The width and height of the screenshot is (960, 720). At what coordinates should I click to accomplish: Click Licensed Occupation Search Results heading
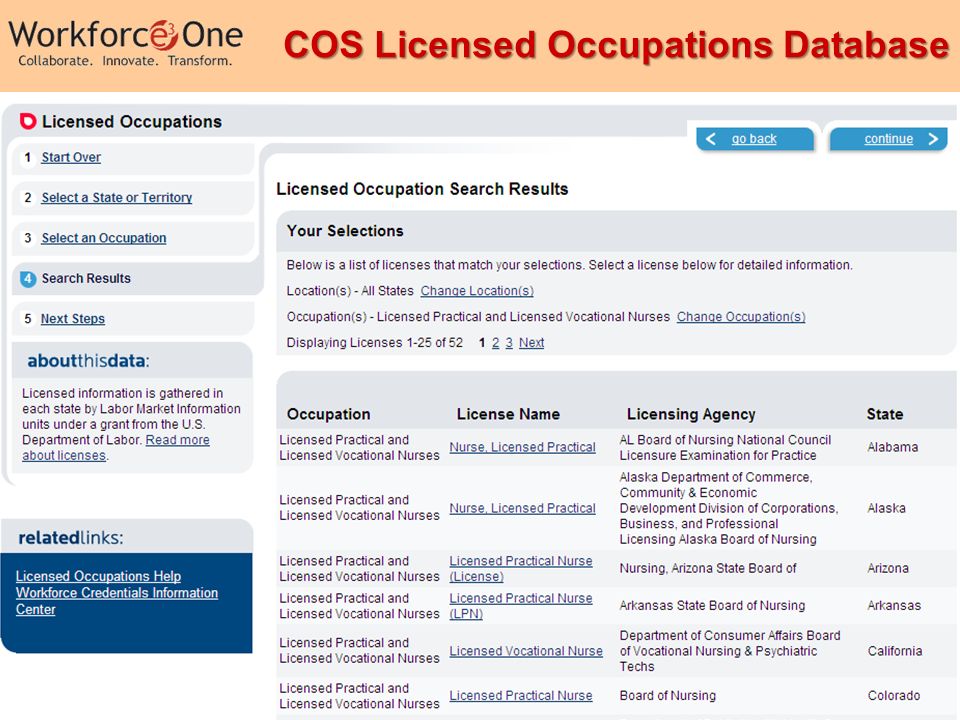pyautogui.click(x=422, y=189)
